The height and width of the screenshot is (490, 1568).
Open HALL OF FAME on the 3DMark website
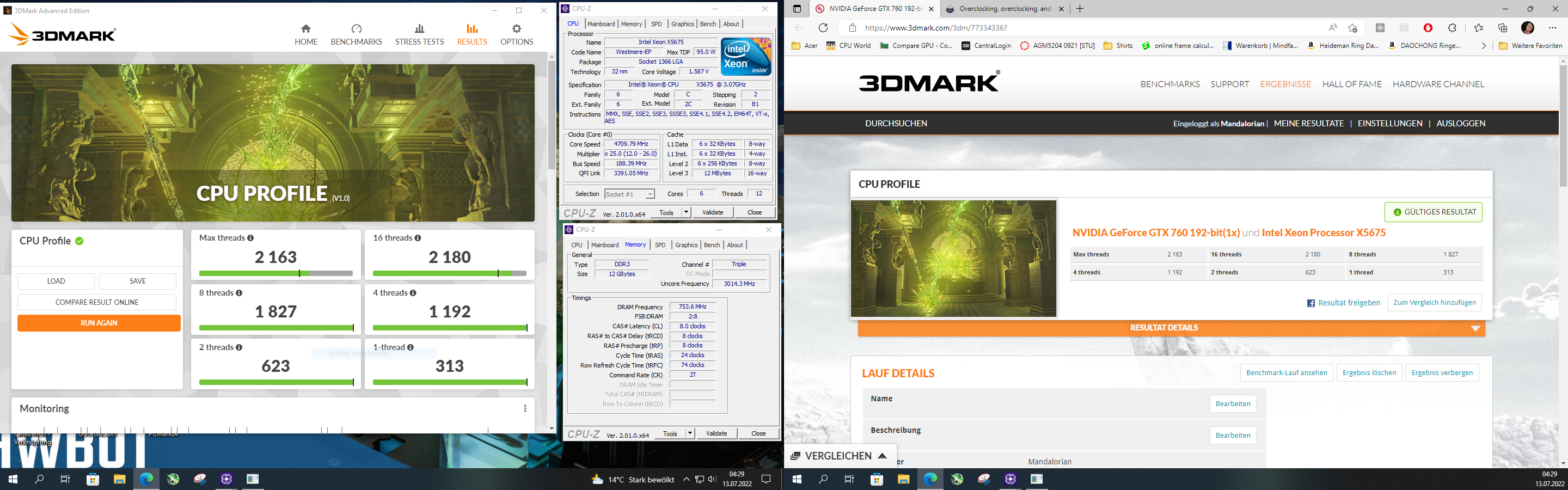1352,84
